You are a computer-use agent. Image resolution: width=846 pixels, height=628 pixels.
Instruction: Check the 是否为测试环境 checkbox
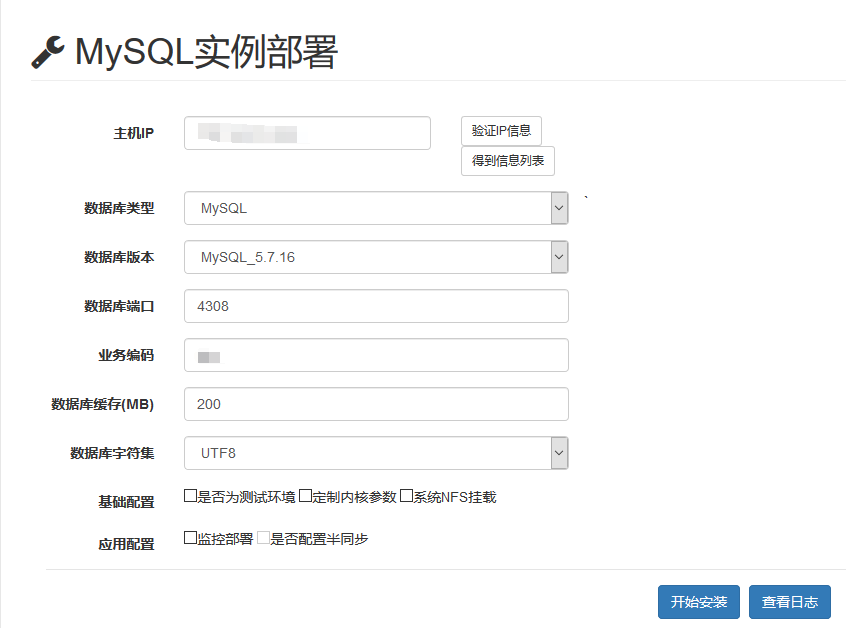click(190, 495)
